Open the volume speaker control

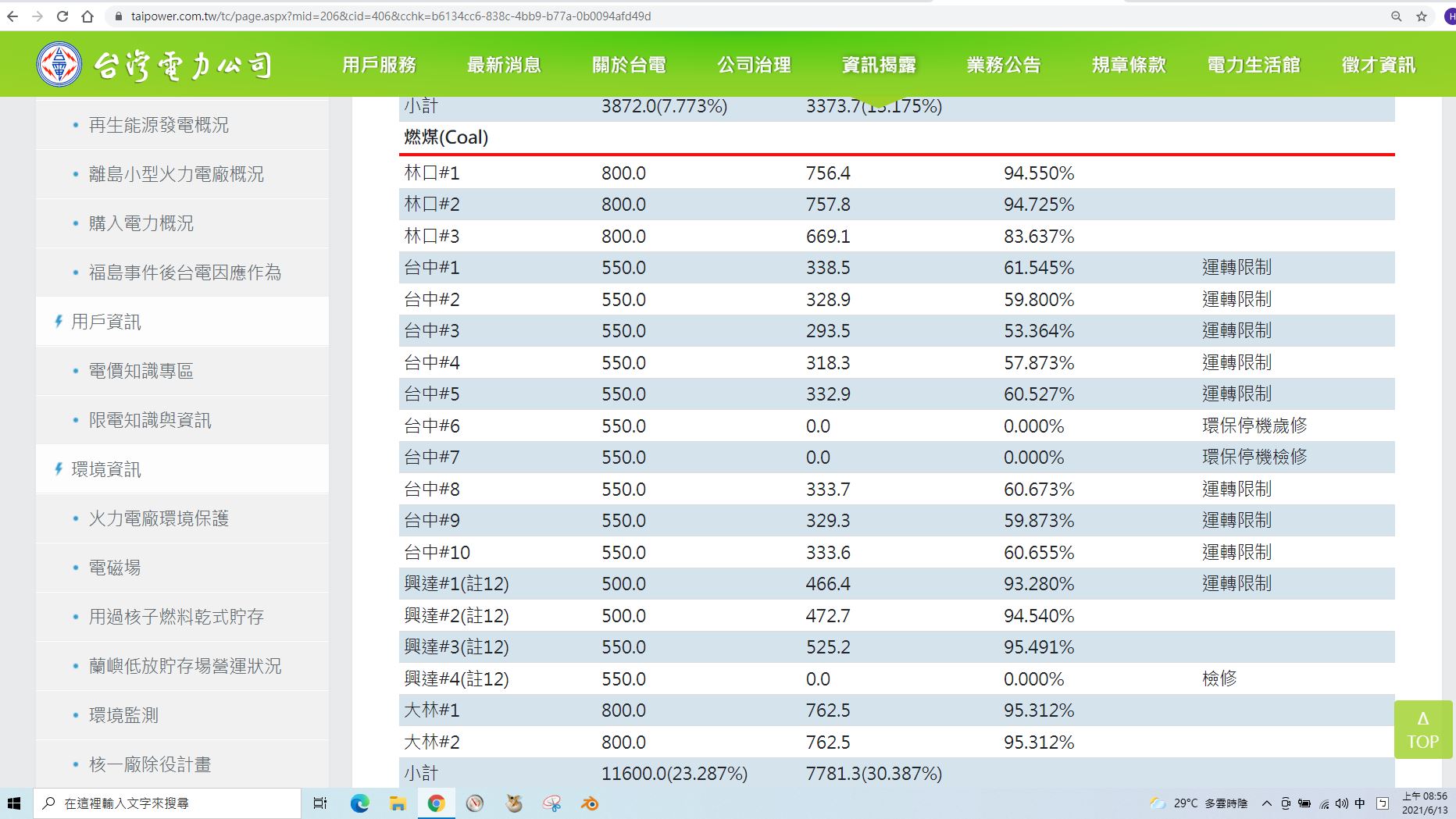pyautogui.click(x=1342, y=803)
